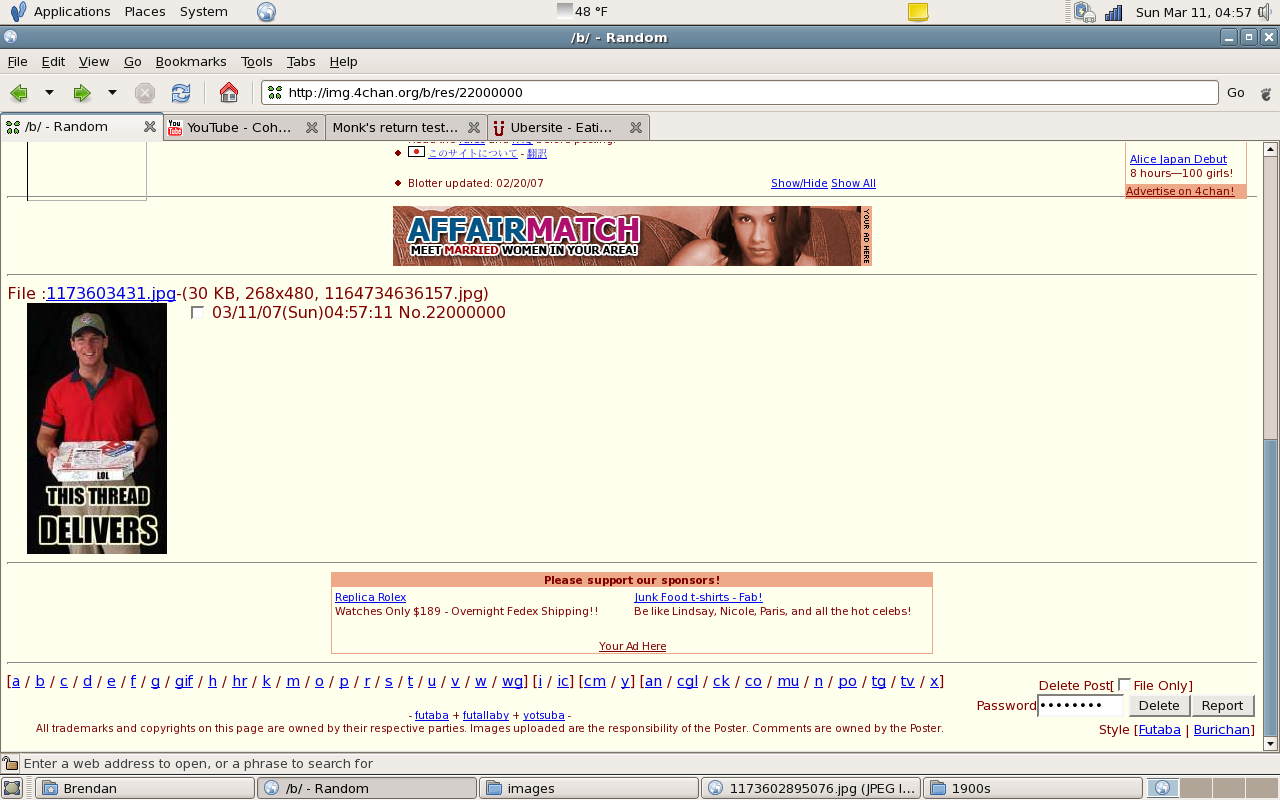Open the 1173603431.jpg file link
1280x800 pixels.
111,293
